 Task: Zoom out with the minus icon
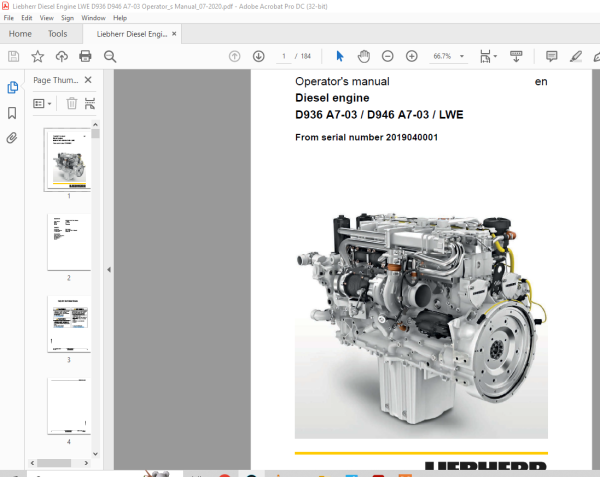[387, 56]
